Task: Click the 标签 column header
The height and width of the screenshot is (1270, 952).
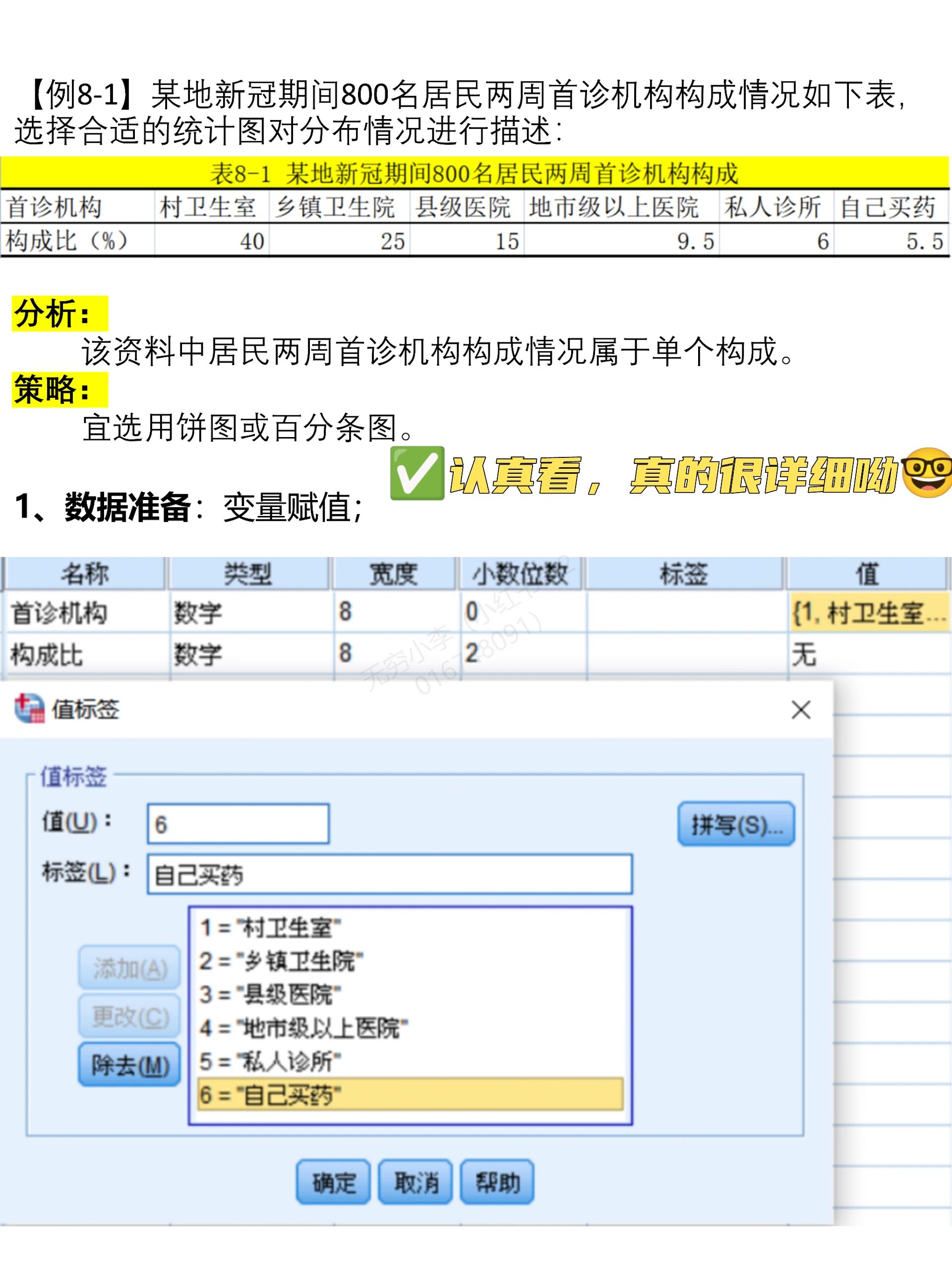Action: pos(685,573)
